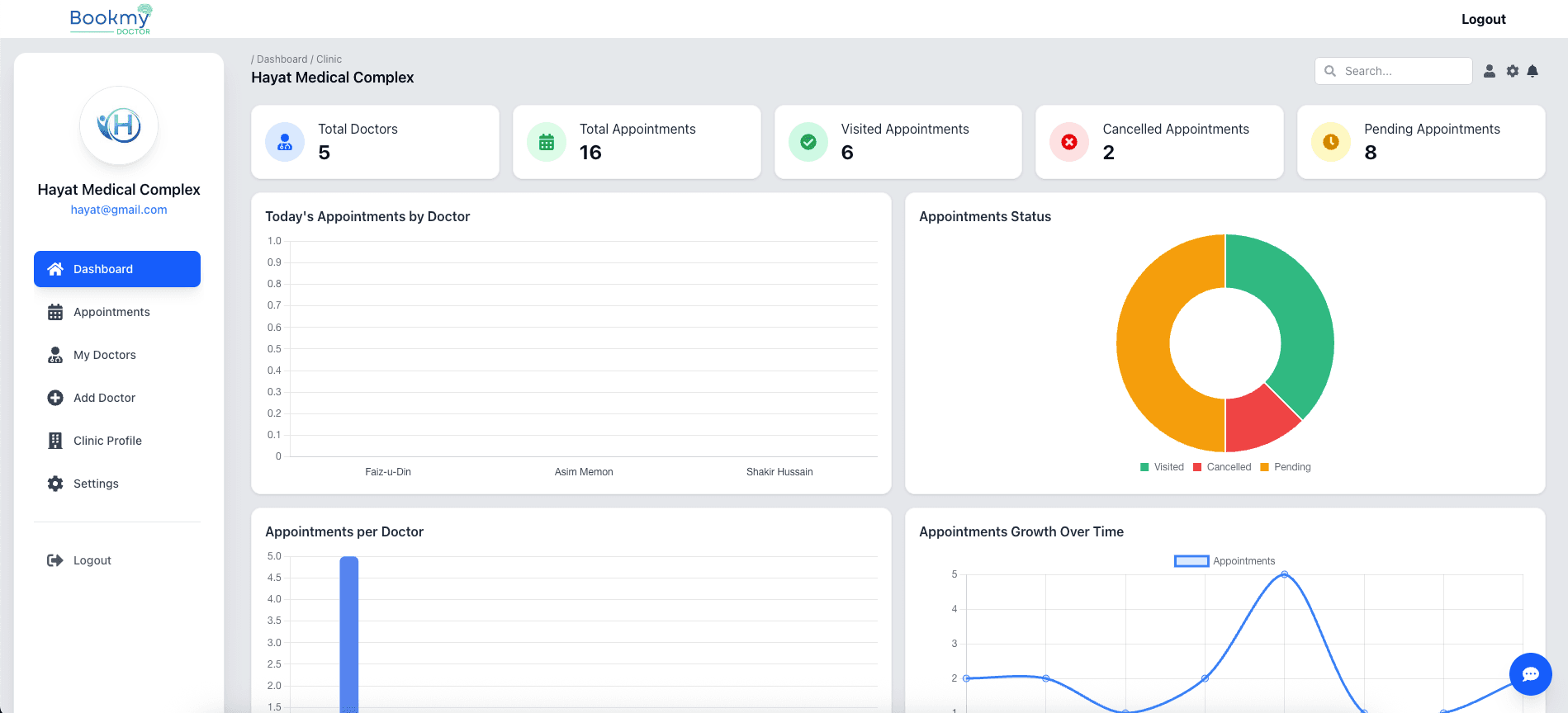Screen dimensions: 1568x713
Task: Click the Faiz-u-Din axis label
Action: 388,472
